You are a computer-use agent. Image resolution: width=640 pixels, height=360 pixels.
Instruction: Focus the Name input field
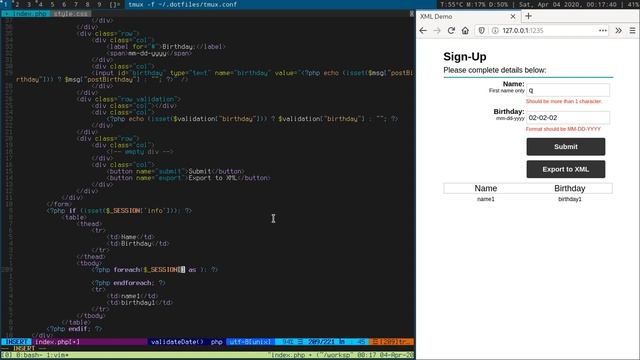click(568, 90)
